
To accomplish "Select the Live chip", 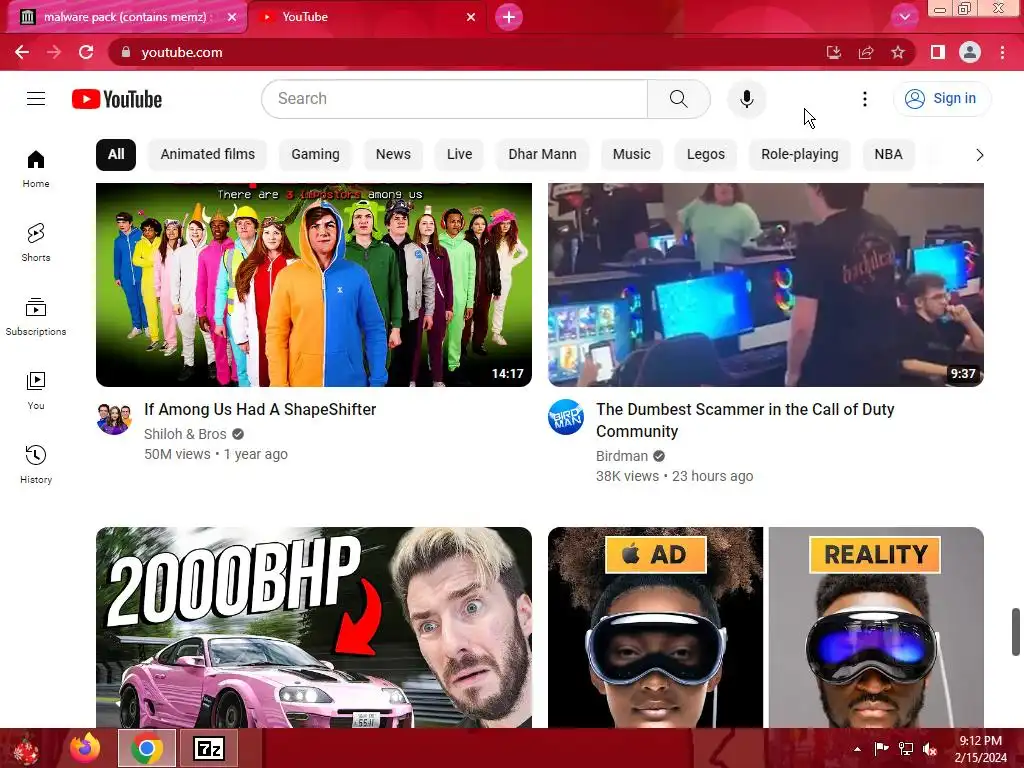I will (x=459, y=154).
